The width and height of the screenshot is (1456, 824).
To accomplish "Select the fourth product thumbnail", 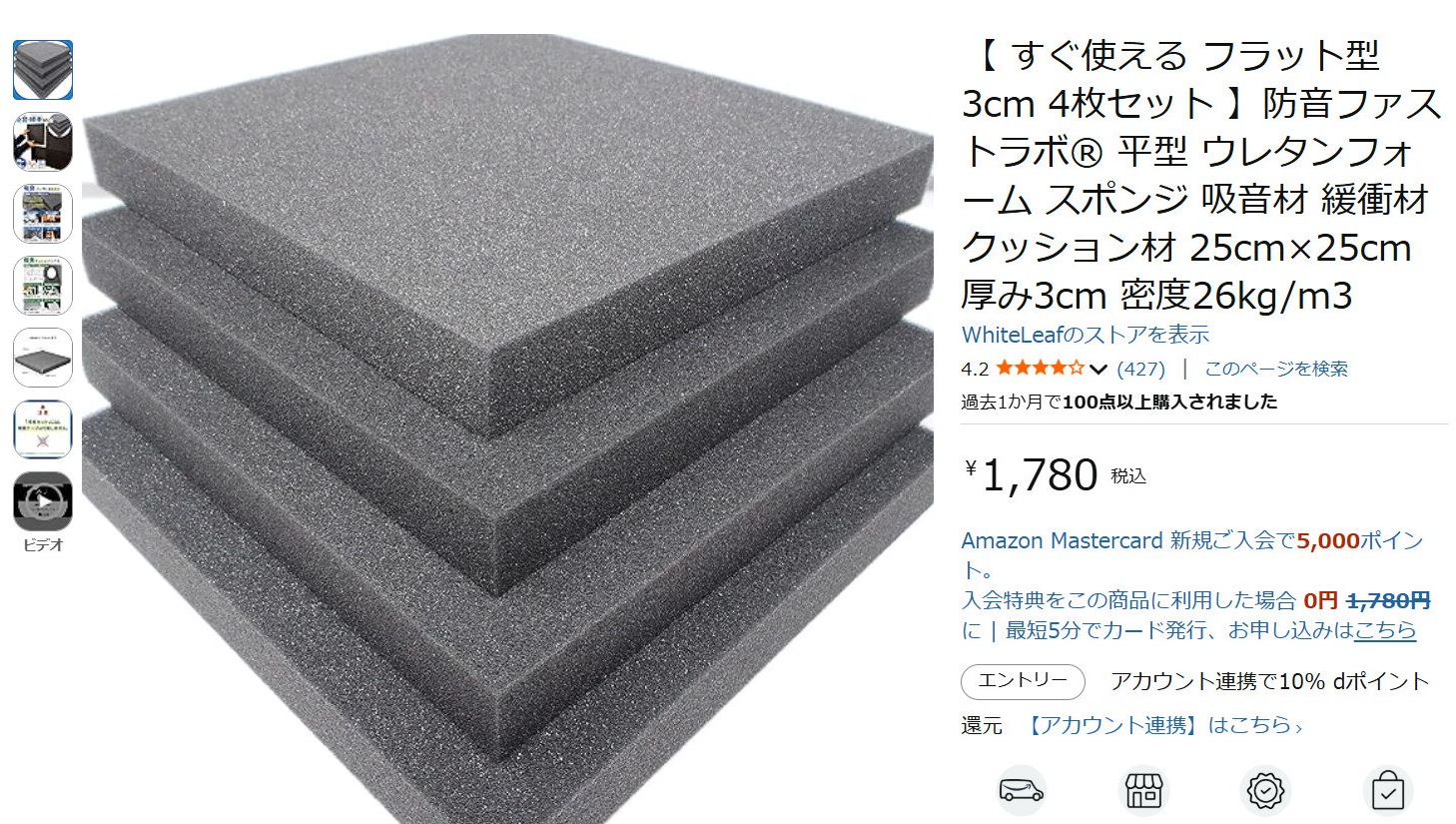I will [43, 286].
